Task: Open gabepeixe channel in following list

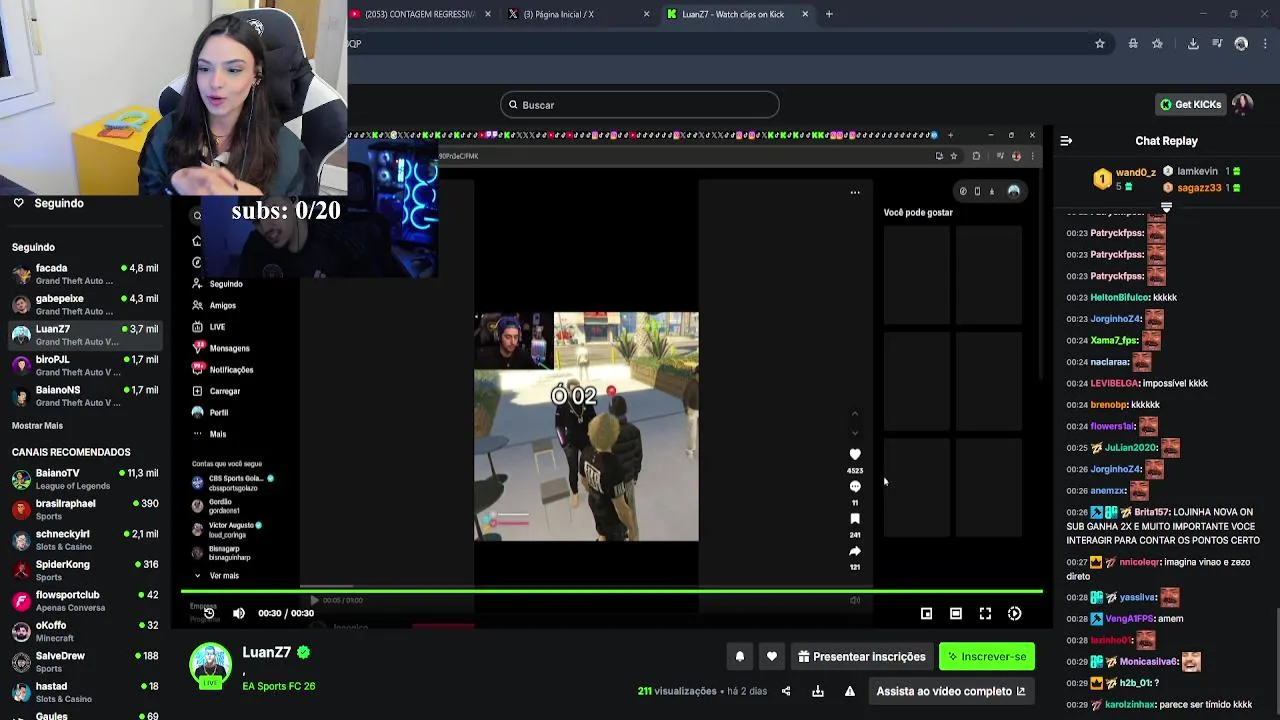Action: 85,304
